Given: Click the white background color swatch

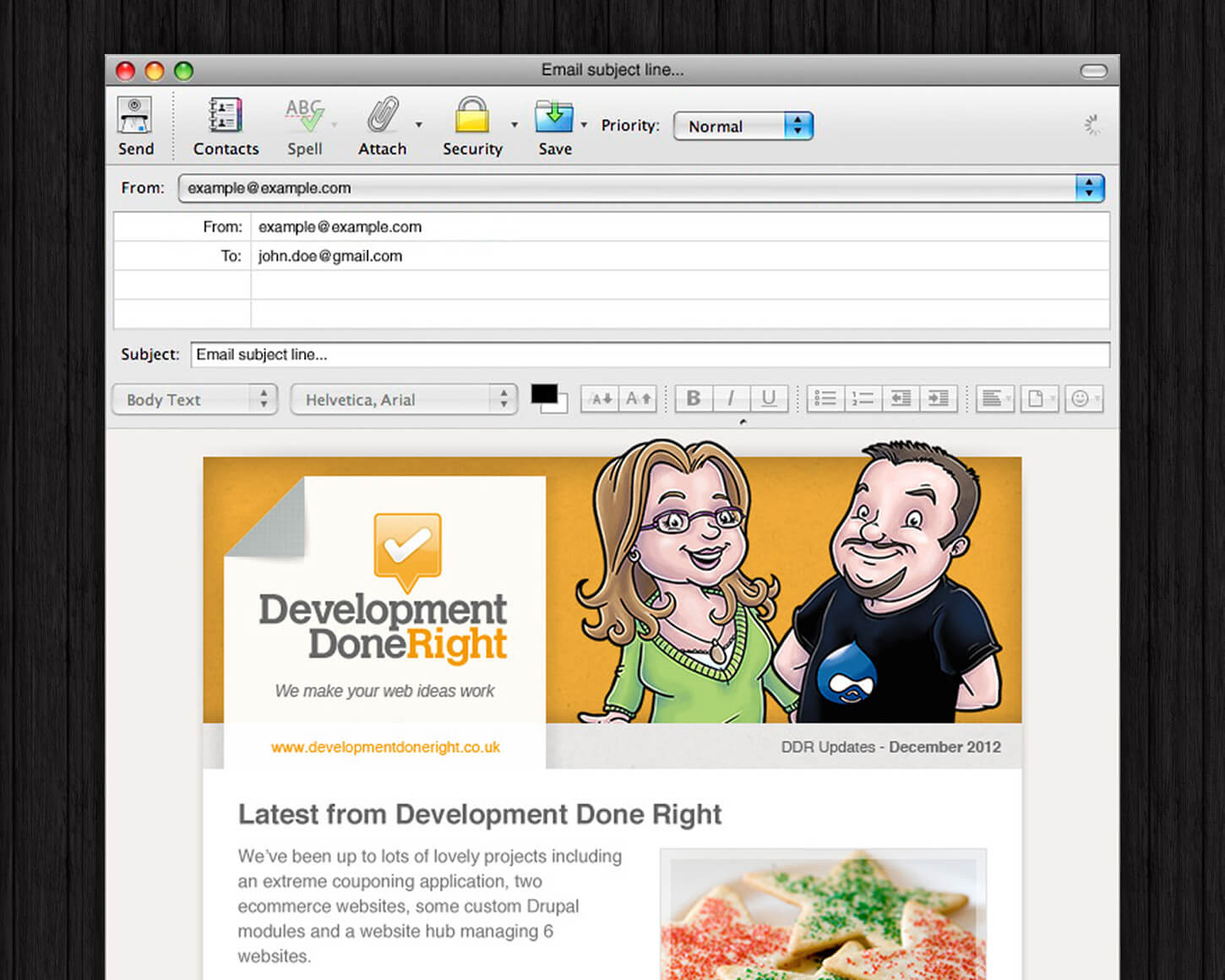Looking at the screenshot, I should (x=560, y=406).
